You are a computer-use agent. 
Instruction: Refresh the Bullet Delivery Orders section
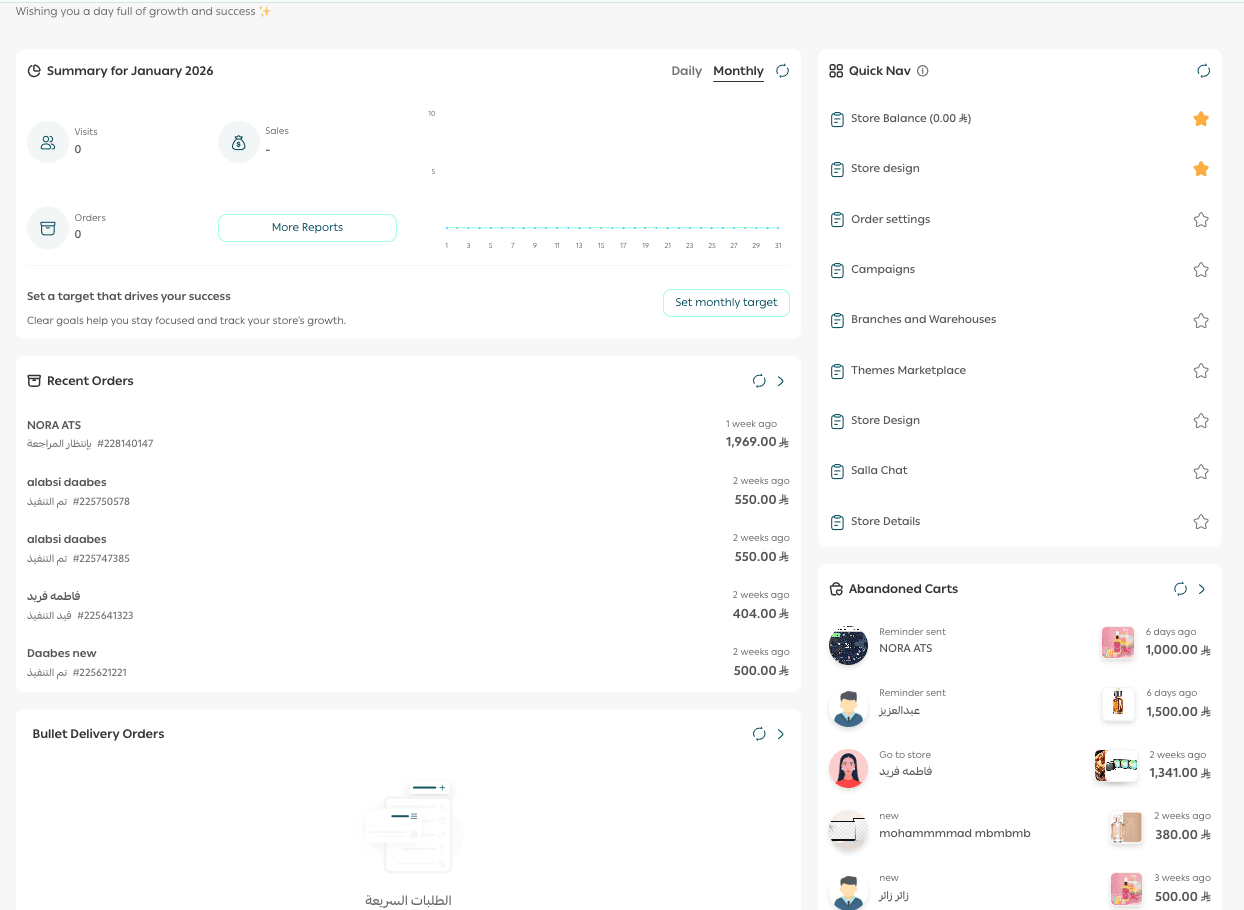click(759, 734)
